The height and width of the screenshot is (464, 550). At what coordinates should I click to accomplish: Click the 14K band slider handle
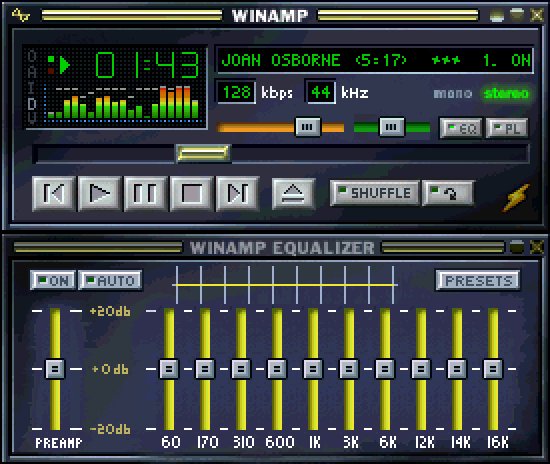point(457,369)
